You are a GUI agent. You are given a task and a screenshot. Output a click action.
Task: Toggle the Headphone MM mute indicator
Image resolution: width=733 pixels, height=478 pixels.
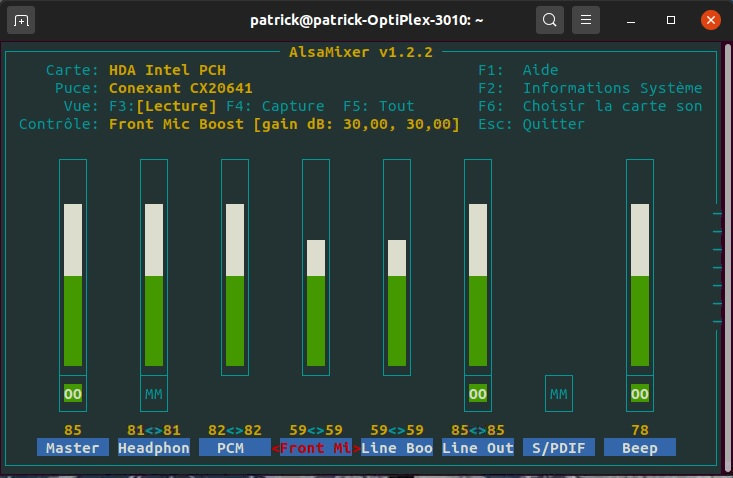pos(154,394)
